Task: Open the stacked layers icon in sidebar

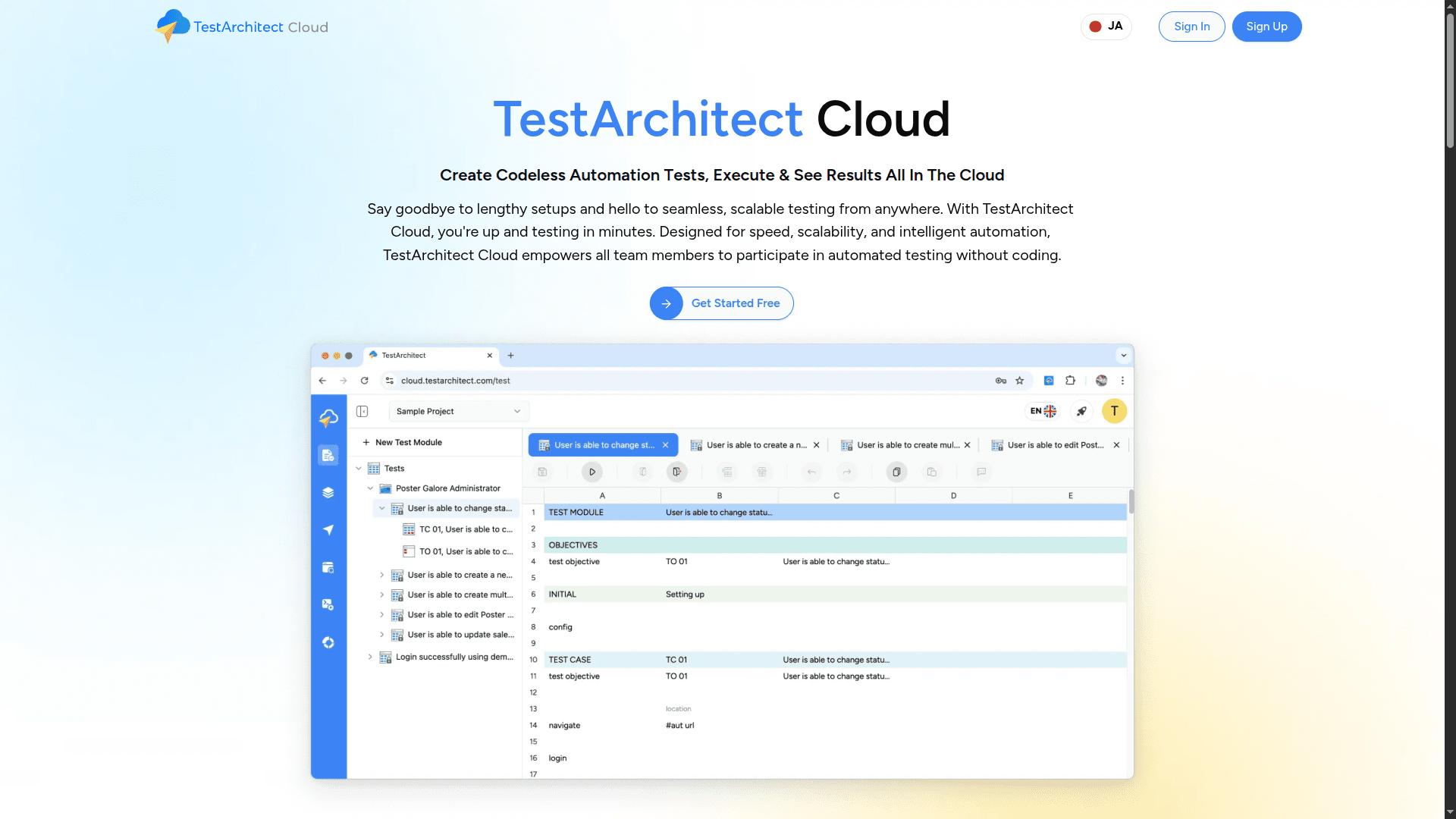Action: pyautogui.click(x=328, y=492)
